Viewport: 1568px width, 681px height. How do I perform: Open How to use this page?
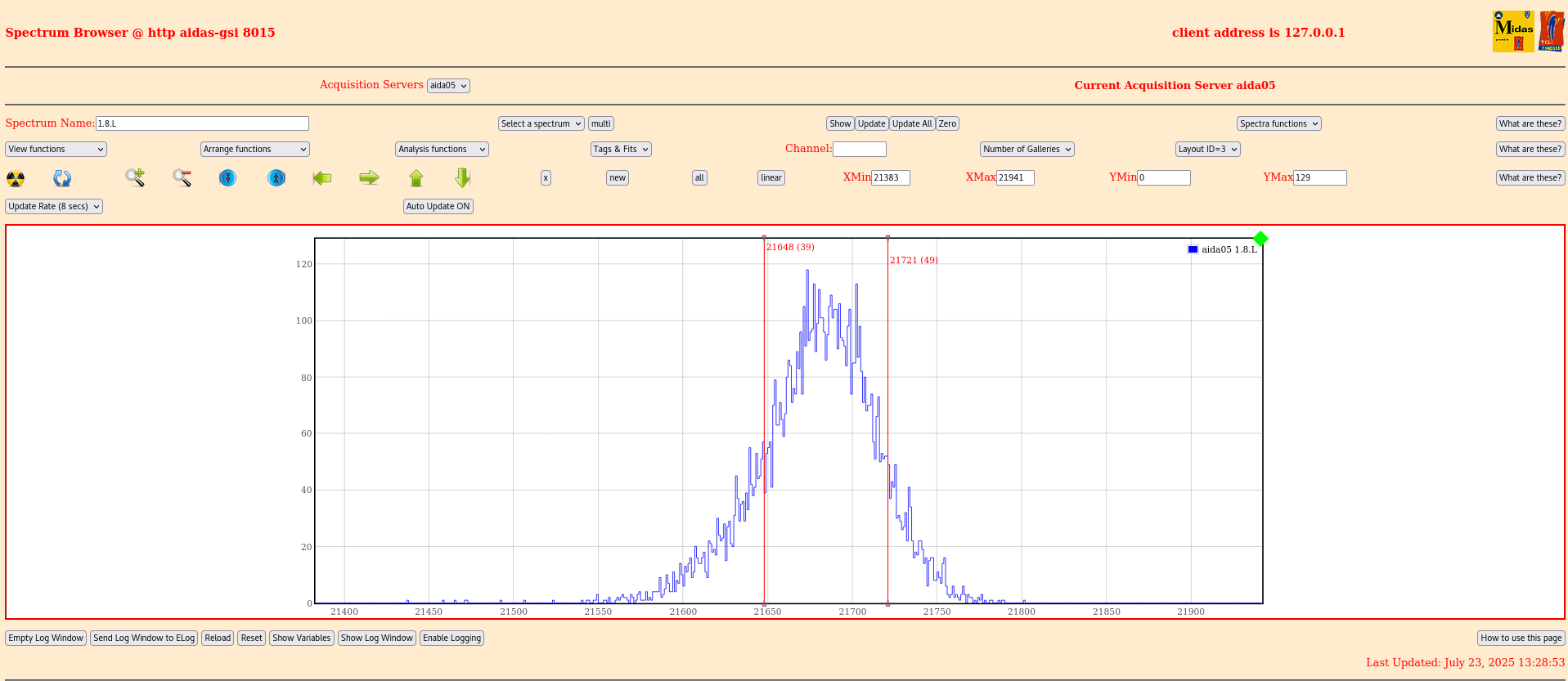[x=1521, y=638]
